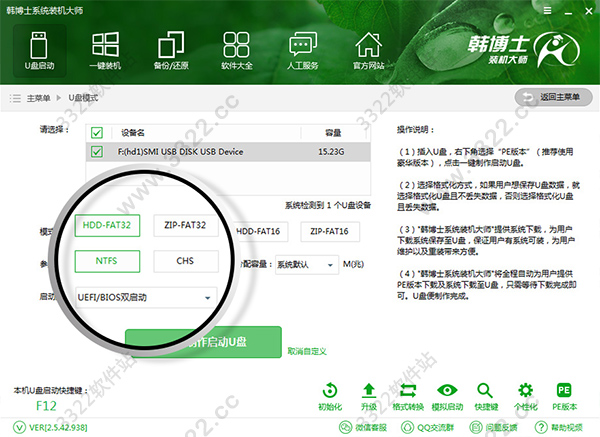This screenshot has width=600, height=437.
Task: Click U盘模式 breadcrumb item
Action: tap(83, 98)
